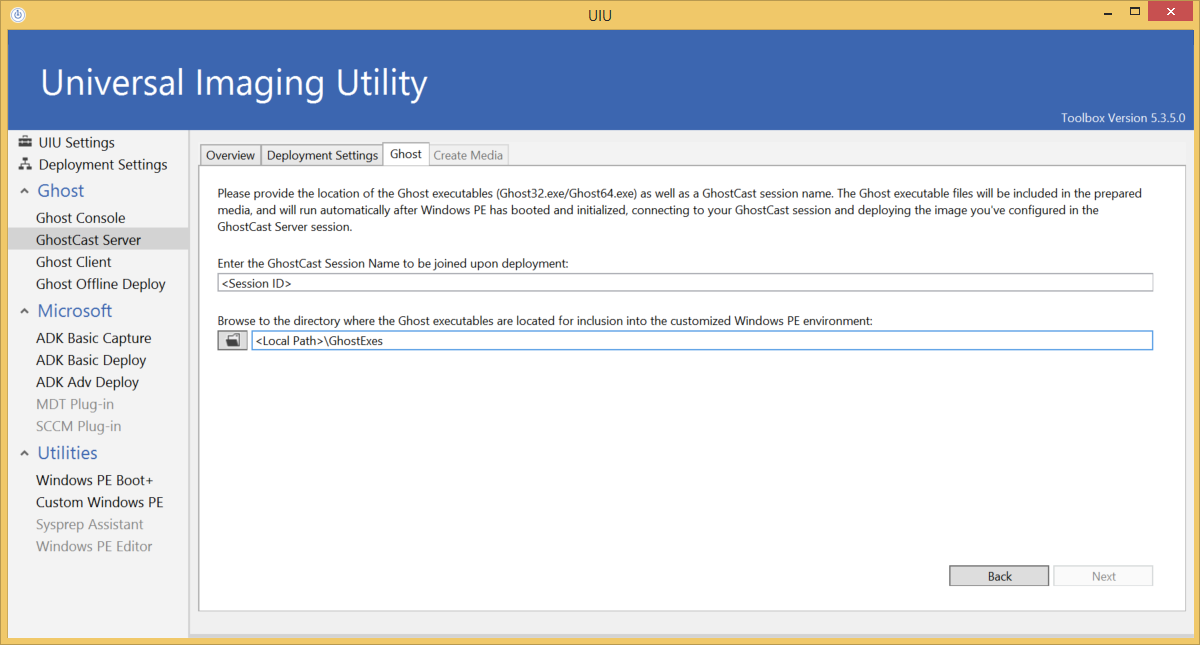Click the Utilities section heading
This screenshot has width=1200, height=645.
[x=68, y=453]
